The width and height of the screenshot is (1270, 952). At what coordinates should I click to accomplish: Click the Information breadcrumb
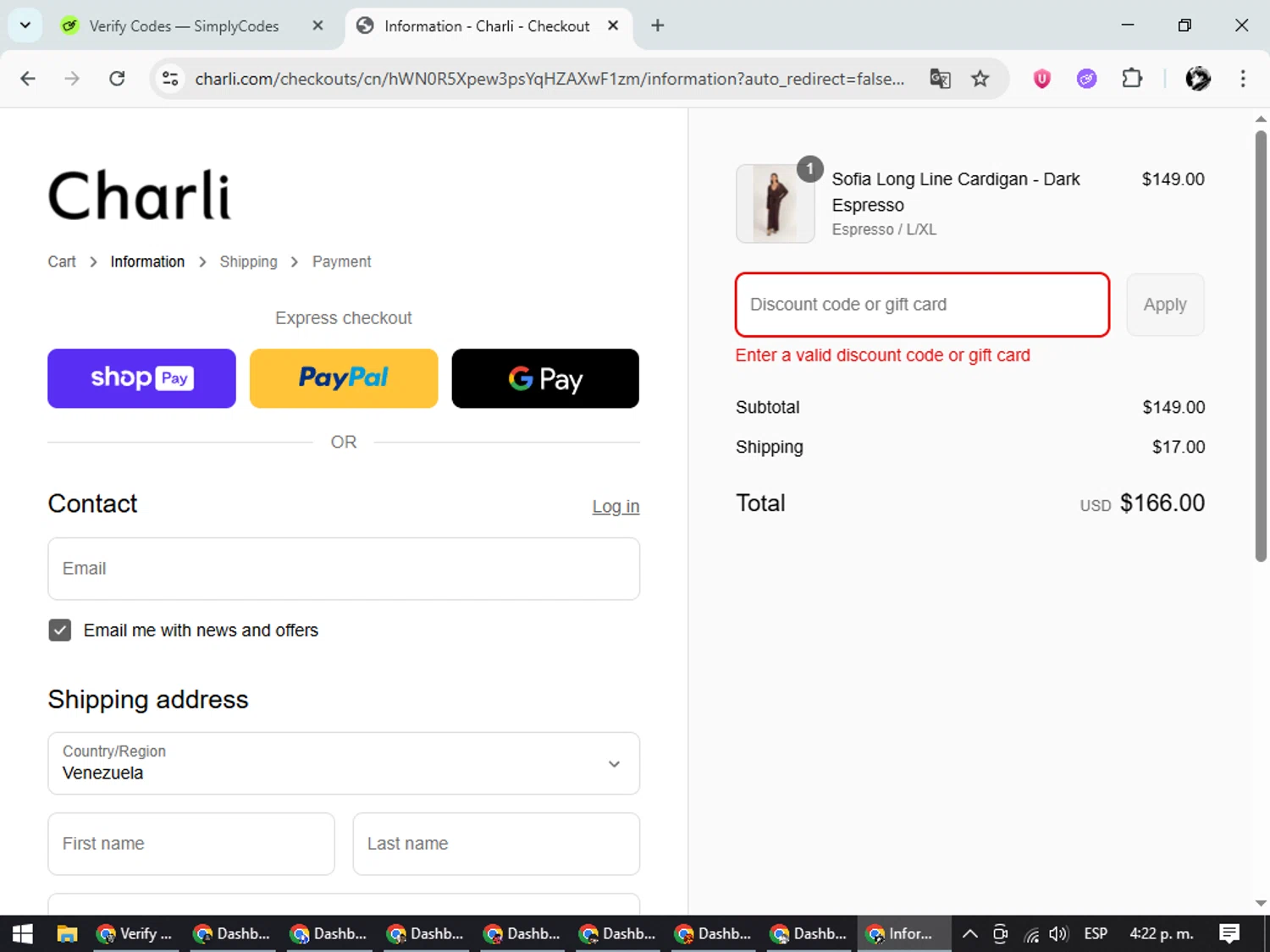pos(147,261)
